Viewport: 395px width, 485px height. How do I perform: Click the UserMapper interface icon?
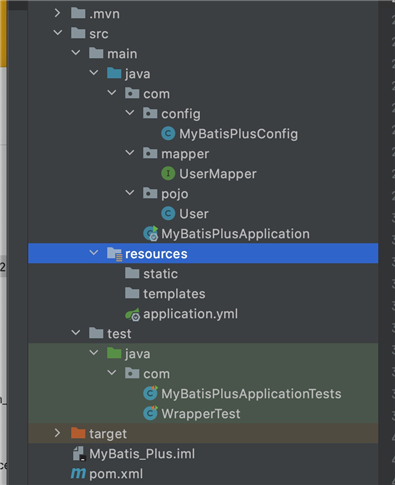168,174
